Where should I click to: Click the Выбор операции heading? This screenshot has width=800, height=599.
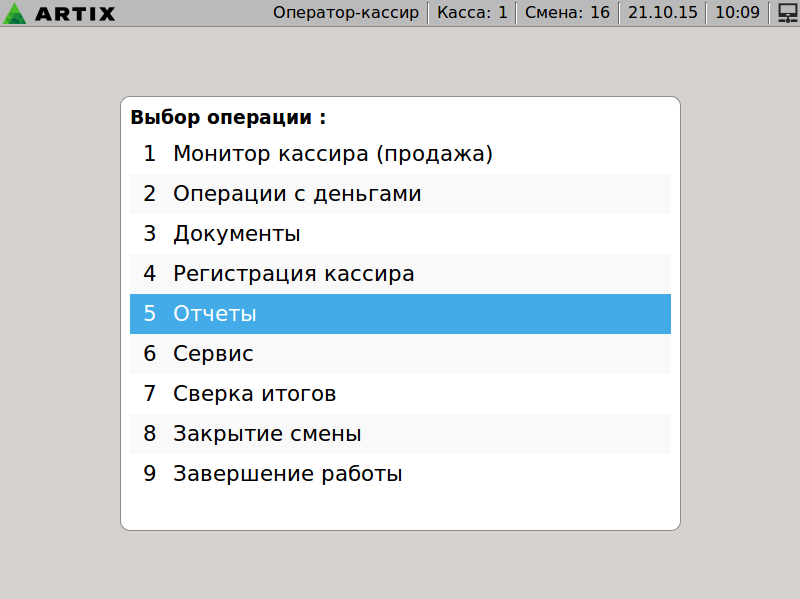coord(228,117)
